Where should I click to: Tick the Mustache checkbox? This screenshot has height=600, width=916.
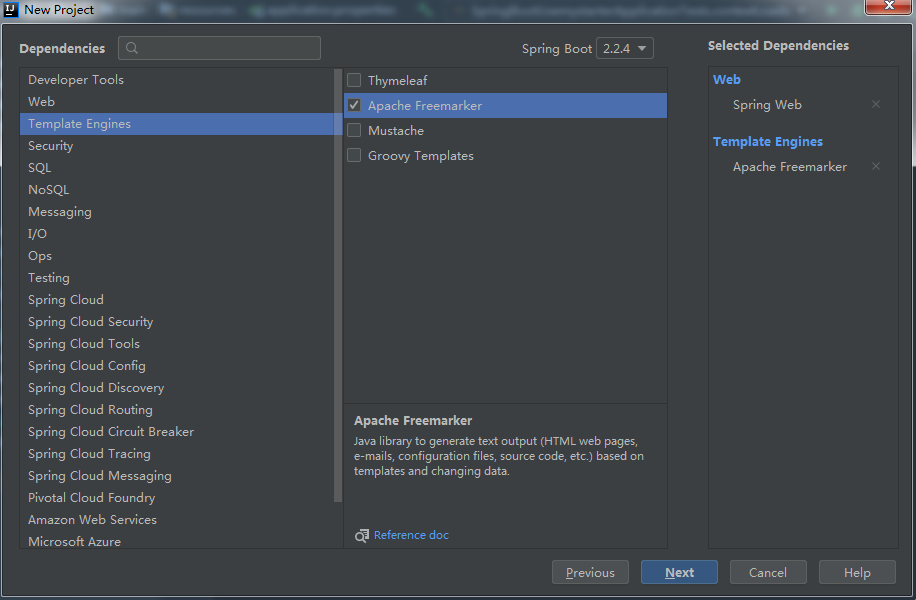[354, 130]
